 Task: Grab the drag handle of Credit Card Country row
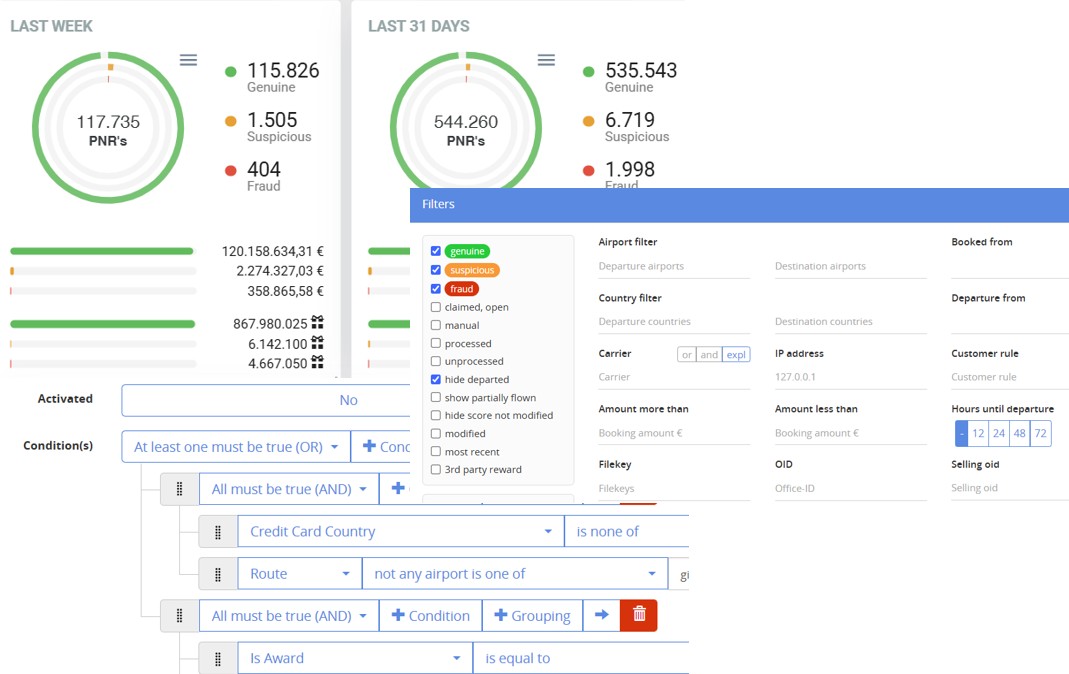coord(217,532)
